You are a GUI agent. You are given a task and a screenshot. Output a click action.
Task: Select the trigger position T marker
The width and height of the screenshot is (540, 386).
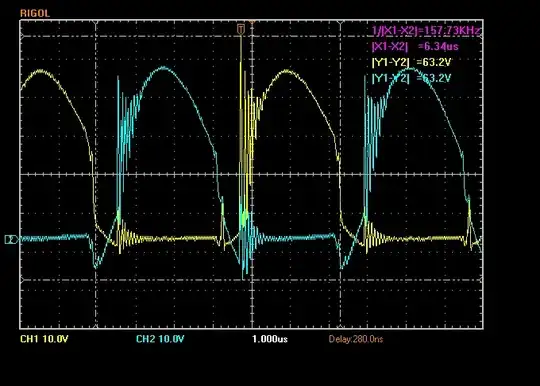click(241, 29)
